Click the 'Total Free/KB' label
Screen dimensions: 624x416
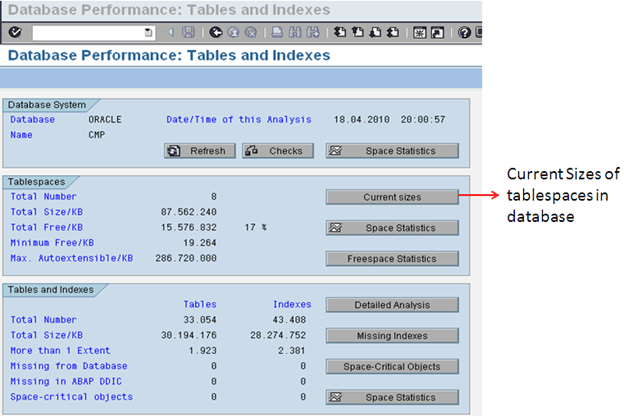coord(47,227)
